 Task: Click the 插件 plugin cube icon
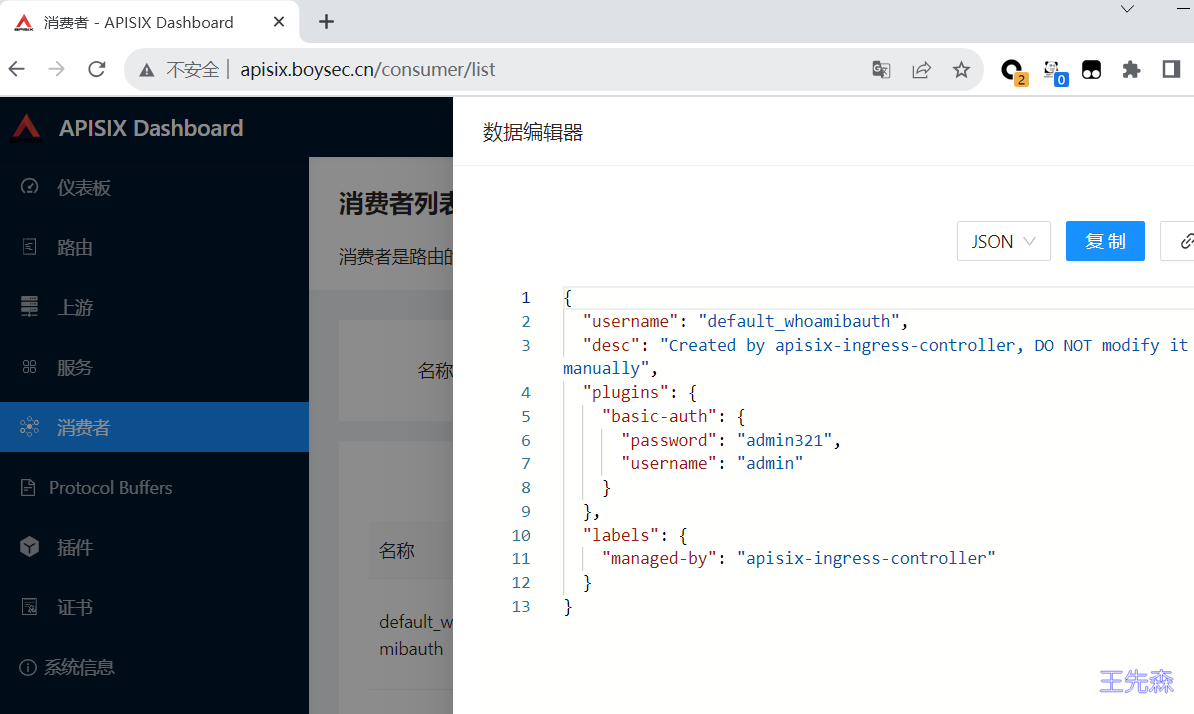click(x=30, y=547)
